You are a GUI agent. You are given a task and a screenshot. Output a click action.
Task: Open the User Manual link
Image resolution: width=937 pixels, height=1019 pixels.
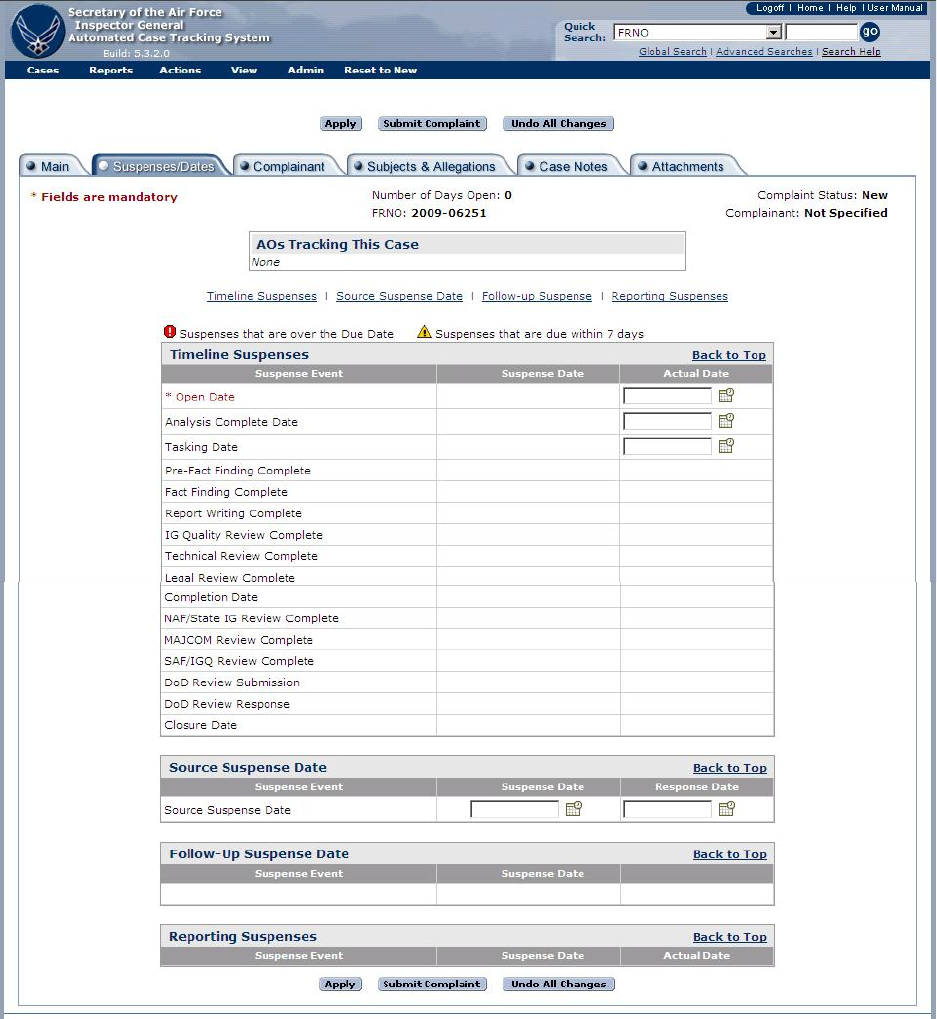(895, 8)
